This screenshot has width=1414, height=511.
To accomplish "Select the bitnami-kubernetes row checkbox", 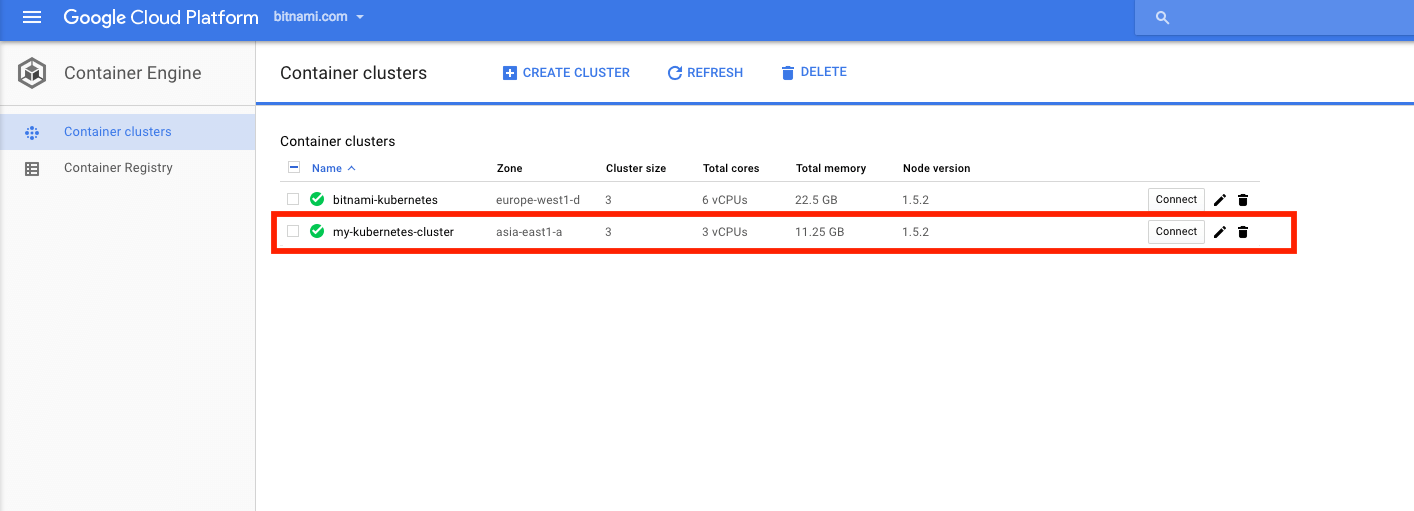I will click(x=293, y=199).
